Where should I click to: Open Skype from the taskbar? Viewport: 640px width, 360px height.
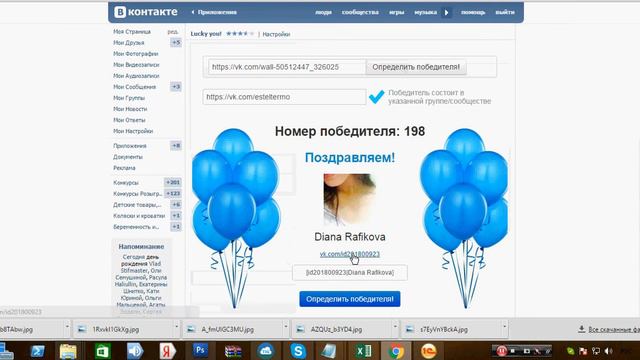click(x=298, y=351)
